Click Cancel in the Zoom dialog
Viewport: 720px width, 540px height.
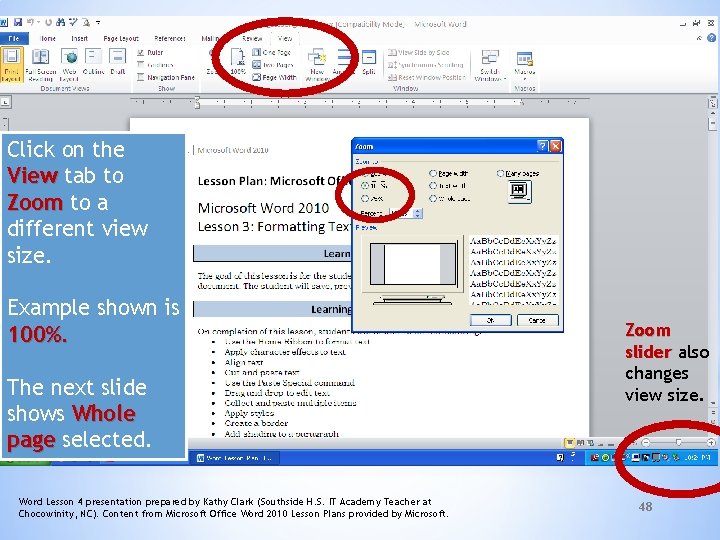[537, 320]
